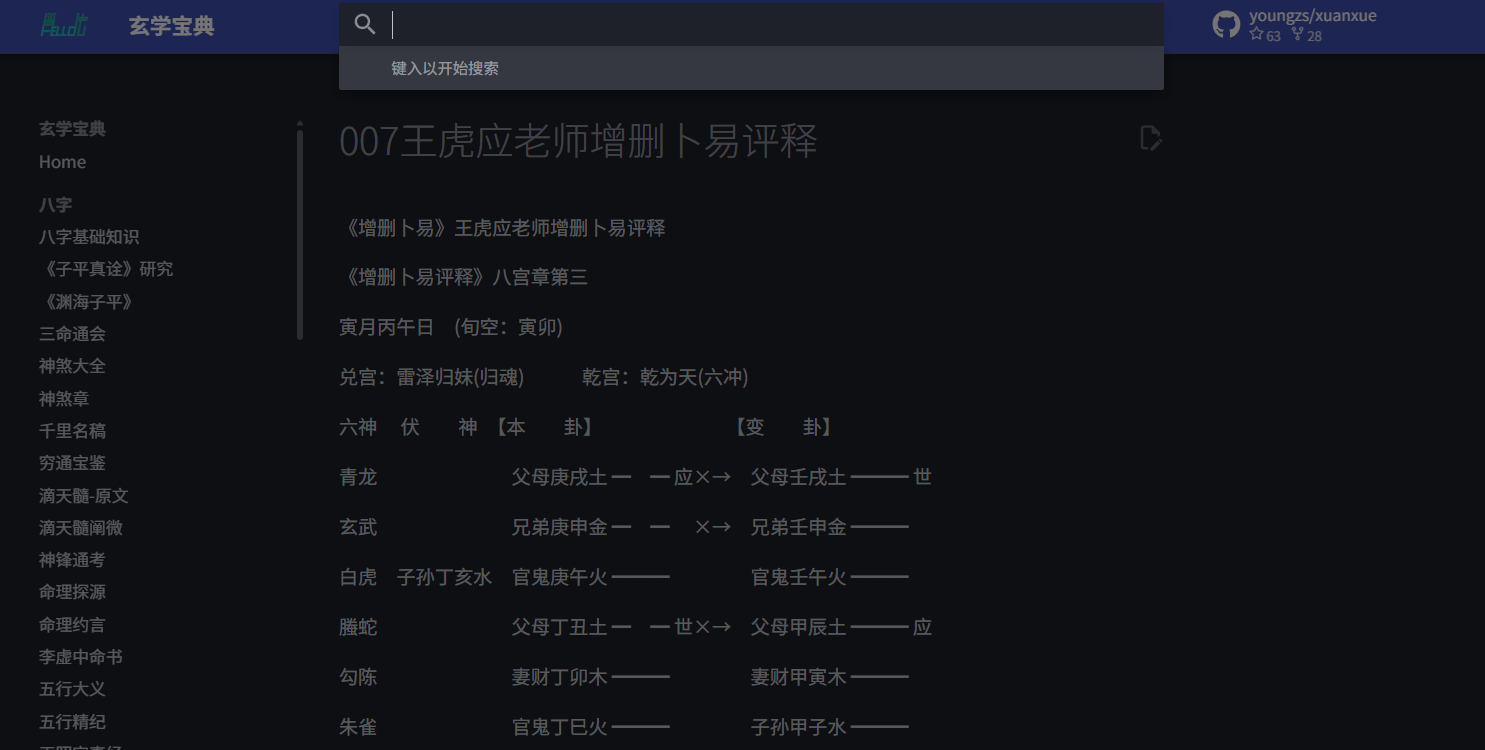Click the fork icon showing 28 forks

(1297, 34)
